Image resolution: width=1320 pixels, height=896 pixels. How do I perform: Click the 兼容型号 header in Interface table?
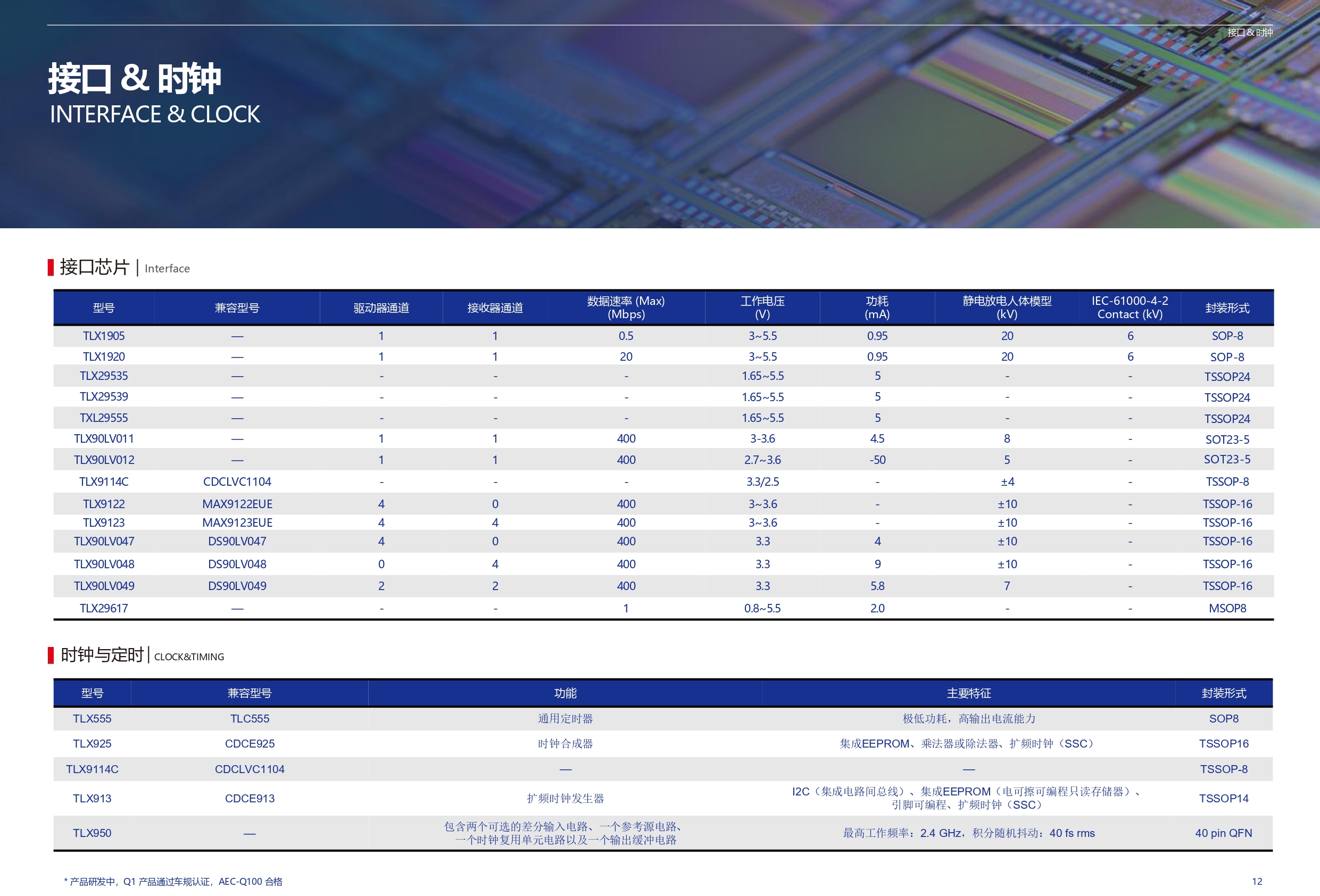tap(237, 308)
